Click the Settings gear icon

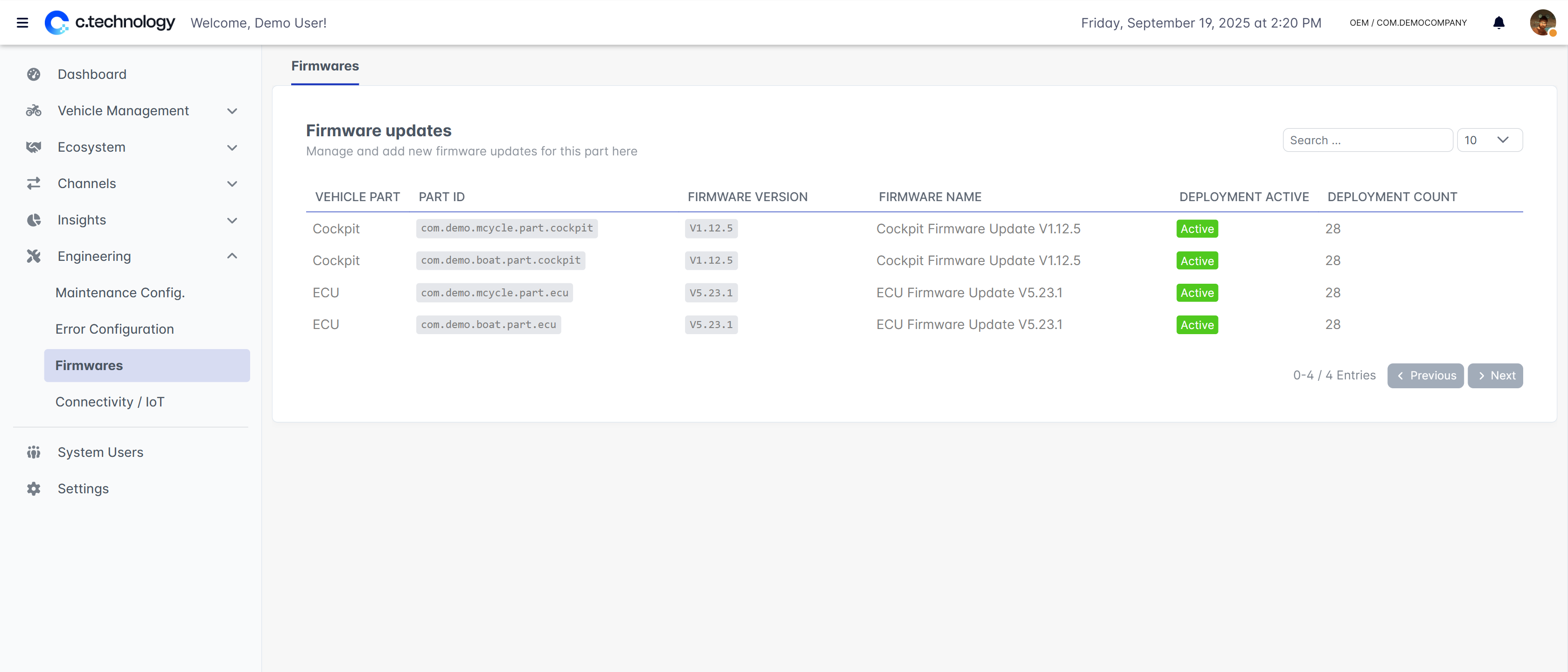[34, 489]
